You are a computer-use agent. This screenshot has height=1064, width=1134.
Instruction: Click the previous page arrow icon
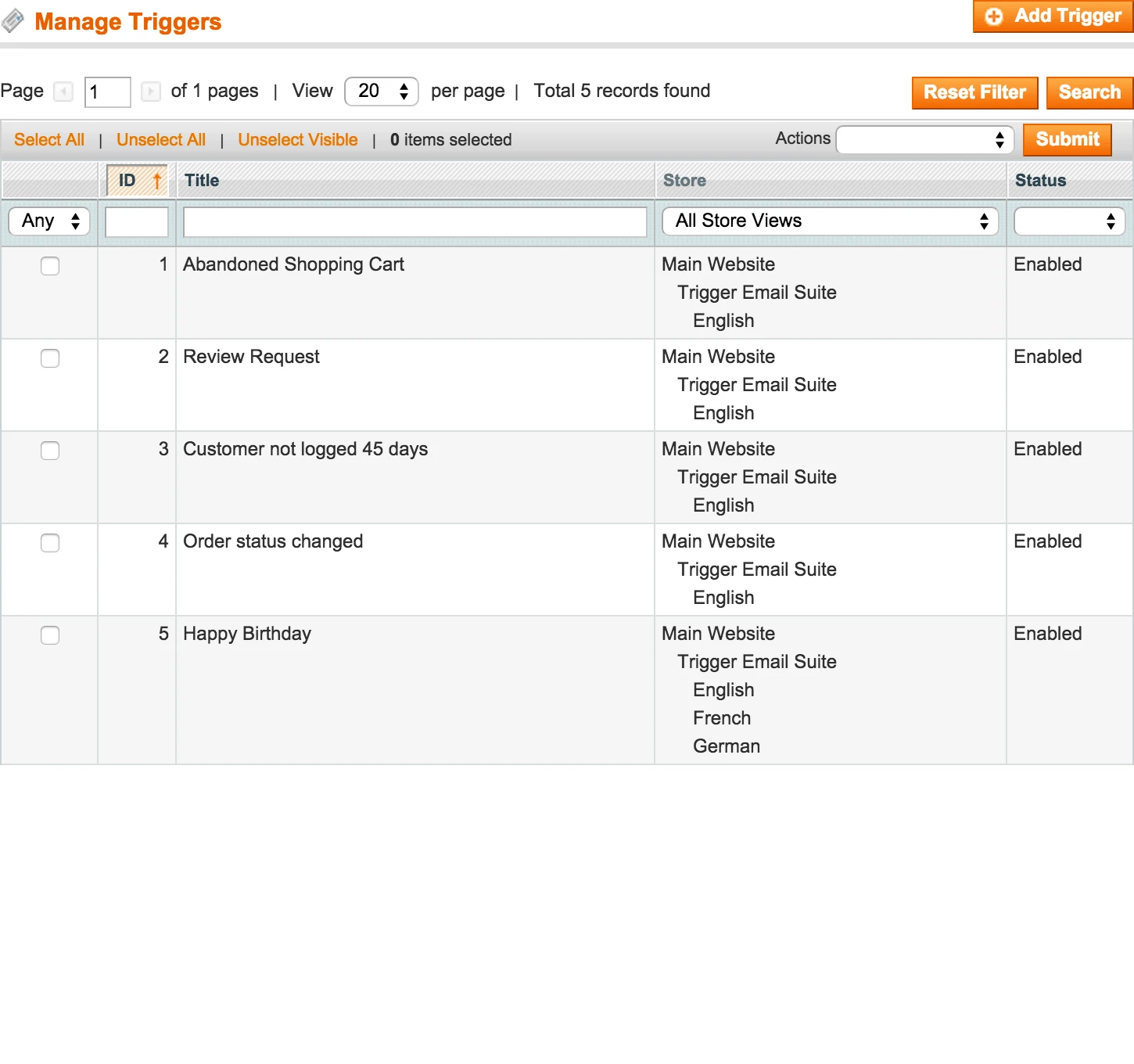63,92
